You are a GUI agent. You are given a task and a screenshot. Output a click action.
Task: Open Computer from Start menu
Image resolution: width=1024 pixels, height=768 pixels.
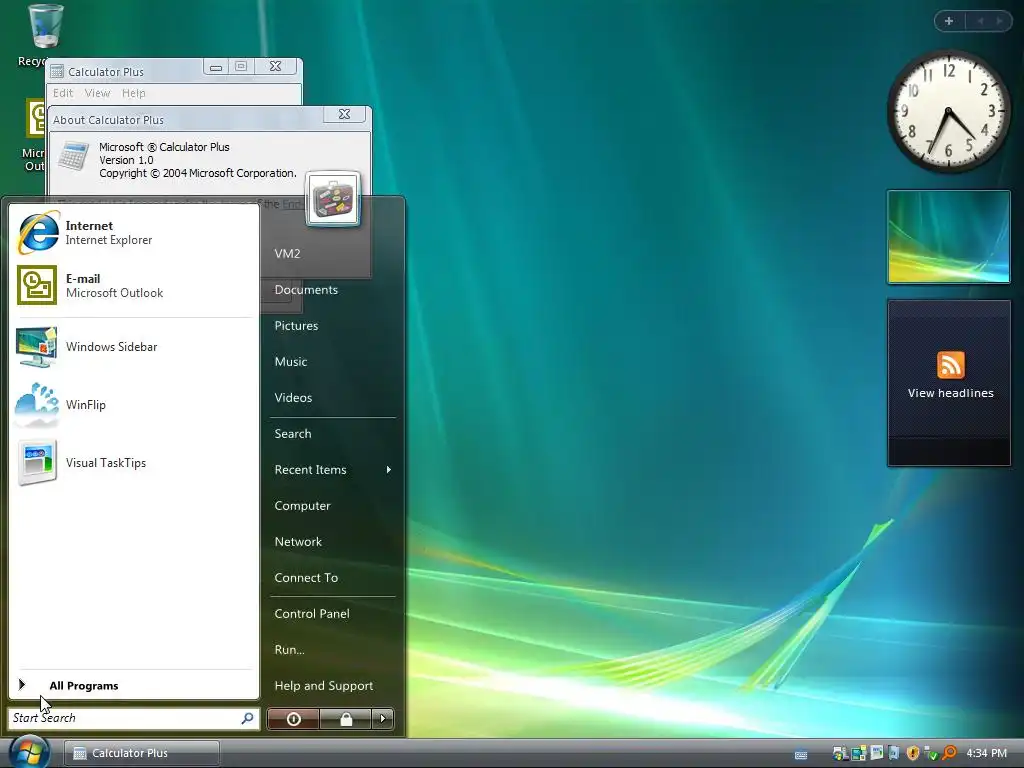[302, 505]
